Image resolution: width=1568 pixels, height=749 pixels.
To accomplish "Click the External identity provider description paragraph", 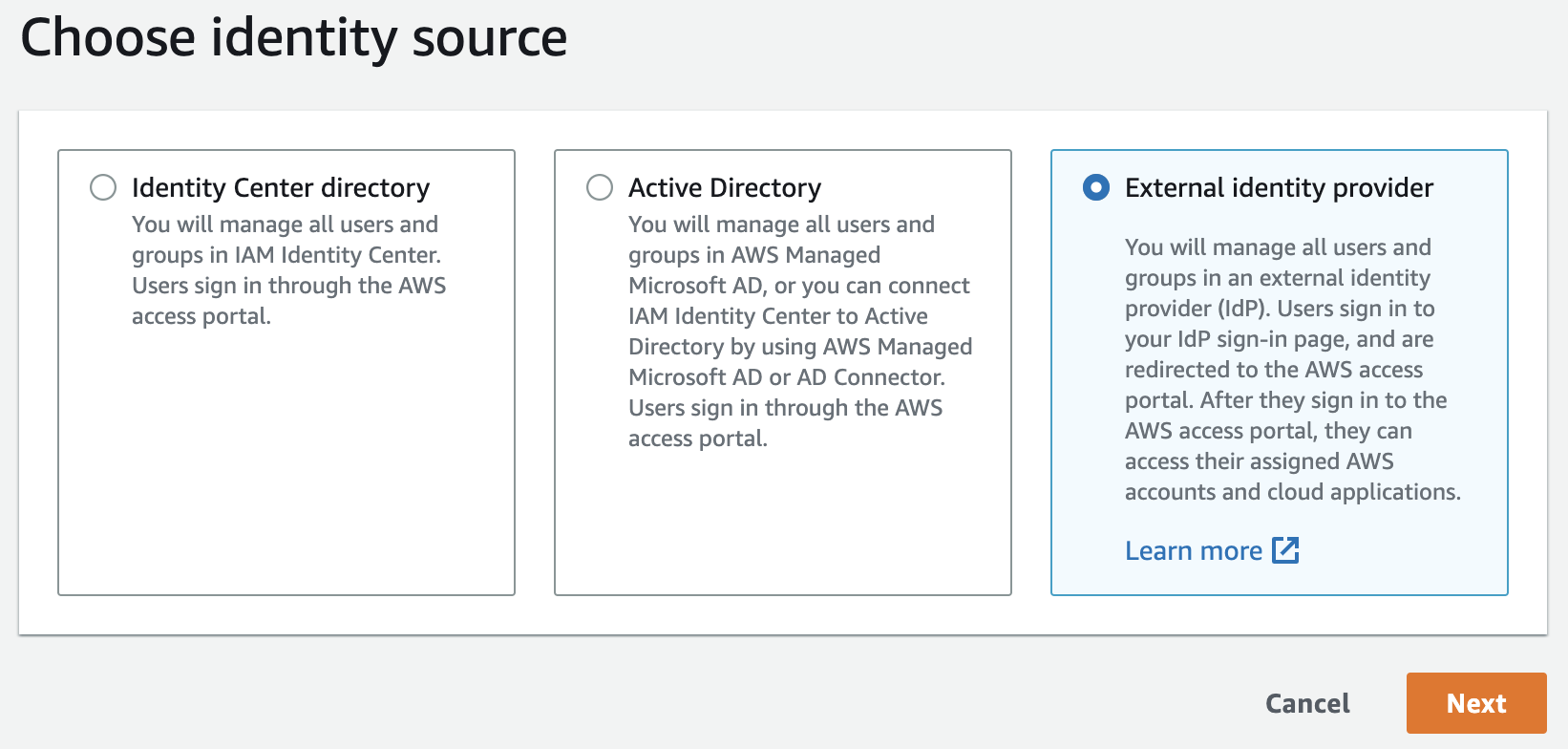I will pyautogui.click(x=1292, y=370).
